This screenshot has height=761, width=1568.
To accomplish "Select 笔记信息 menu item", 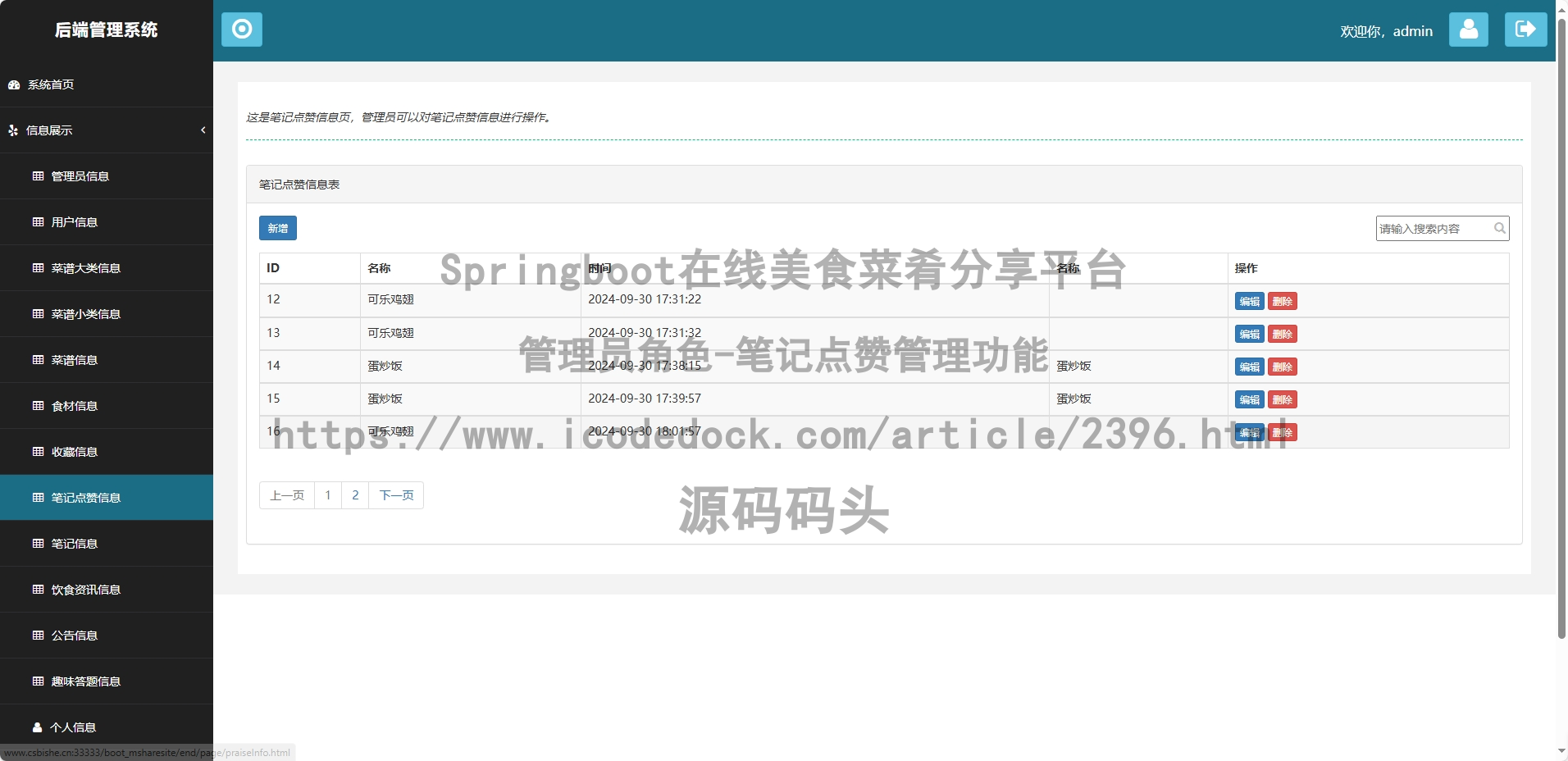I will click(x=75, y=544).
